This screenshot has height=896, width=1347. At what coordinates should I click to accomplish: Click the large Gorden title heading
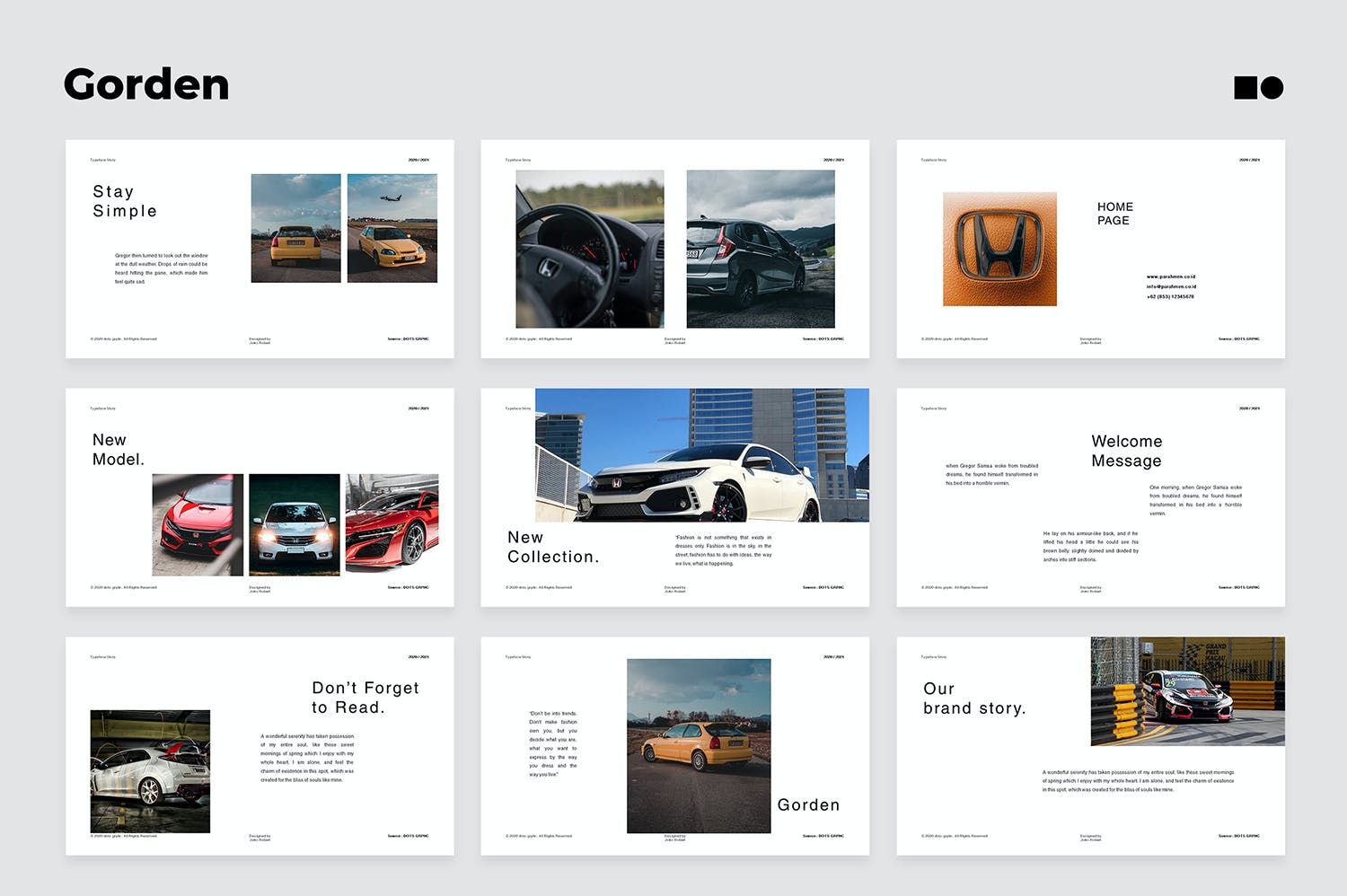click(x=146, y=84)
